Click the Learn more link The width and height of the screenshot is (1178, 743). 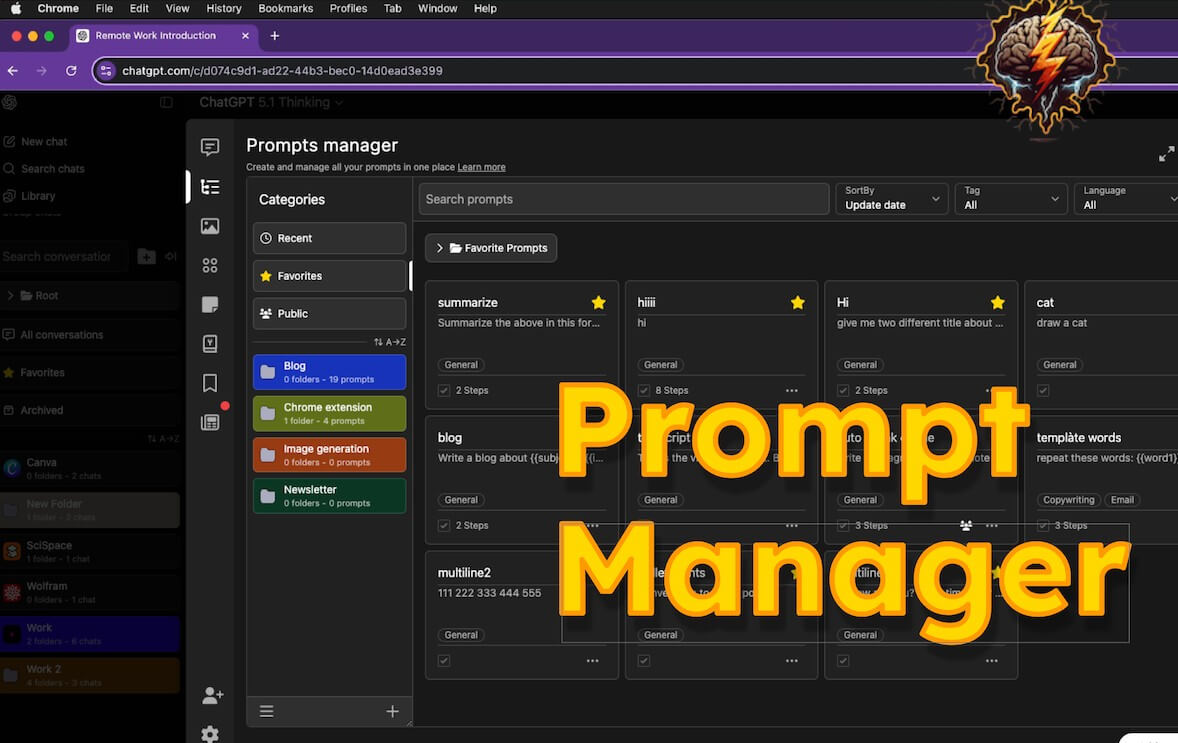tap(482, 167)
